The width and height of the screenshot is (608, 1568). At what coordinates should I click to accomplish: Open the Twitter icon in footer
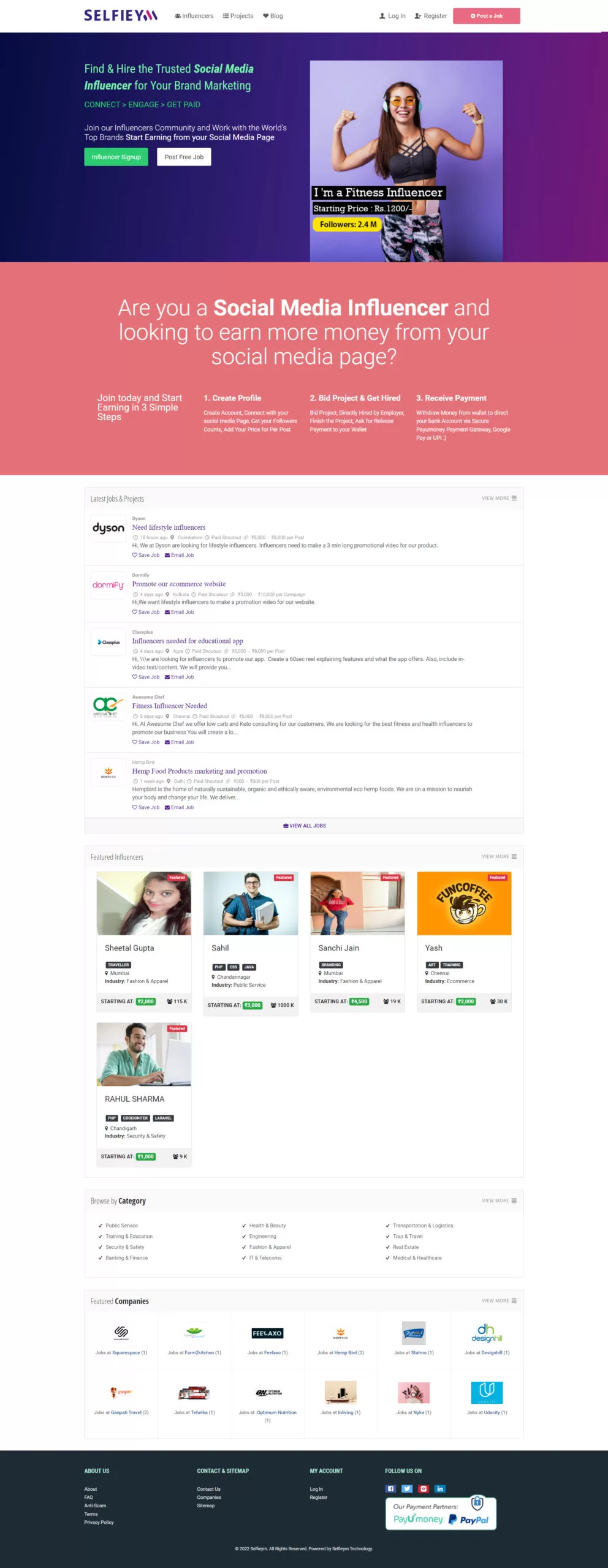pos(407,1488)
